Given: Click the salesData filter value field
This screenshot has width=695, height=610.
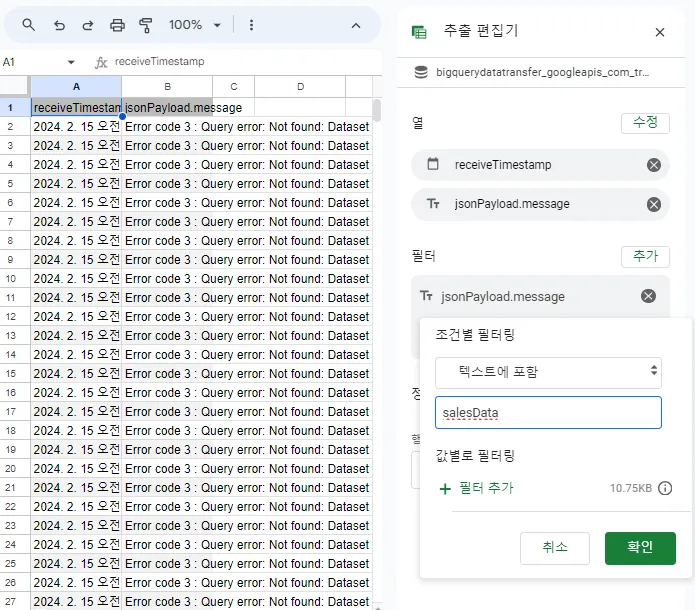Looking at the screenshot, I should coord(548,413).
